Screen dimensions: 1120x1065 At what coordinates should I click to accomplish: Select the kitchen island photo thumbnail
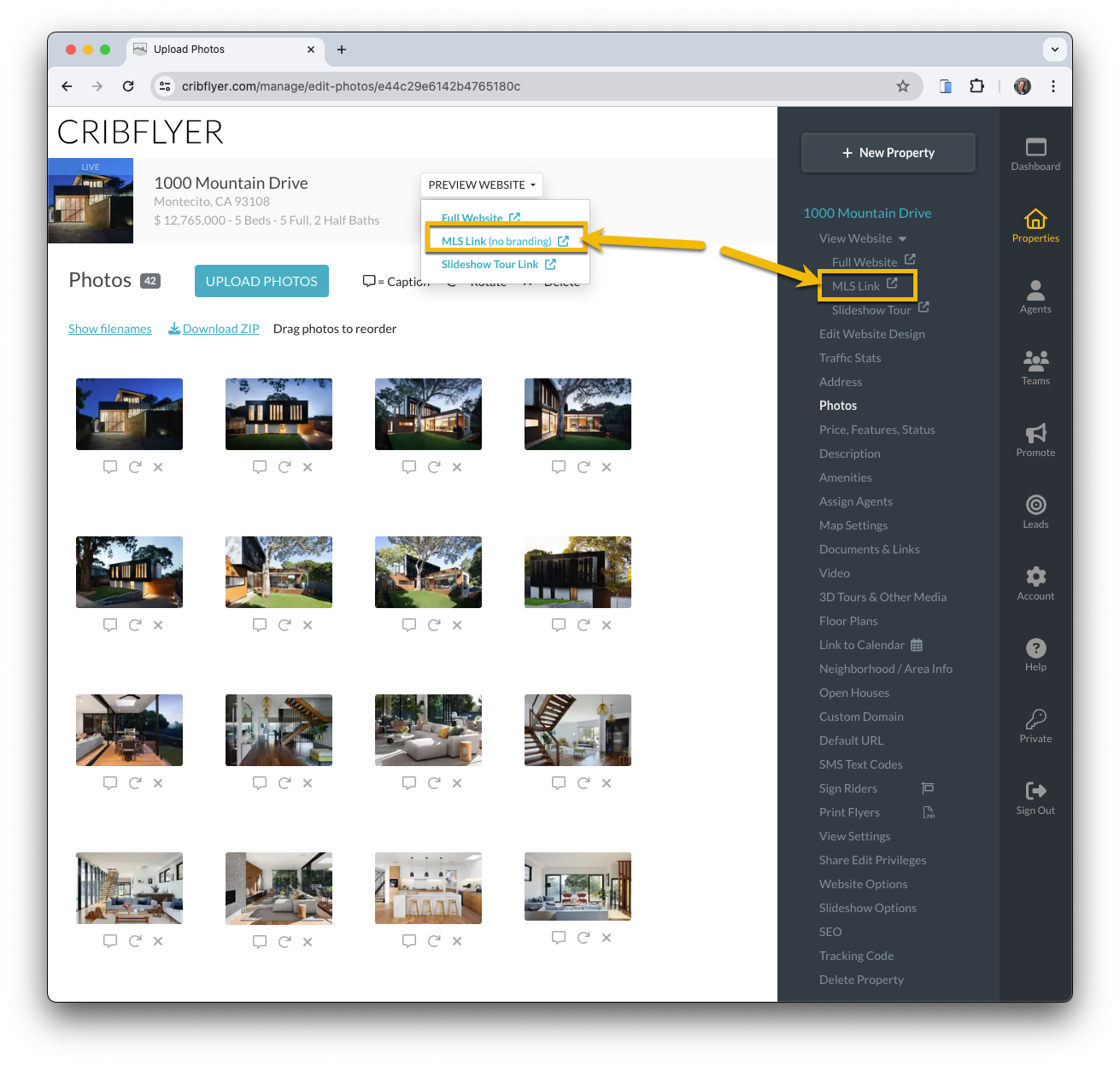point(428,888)
